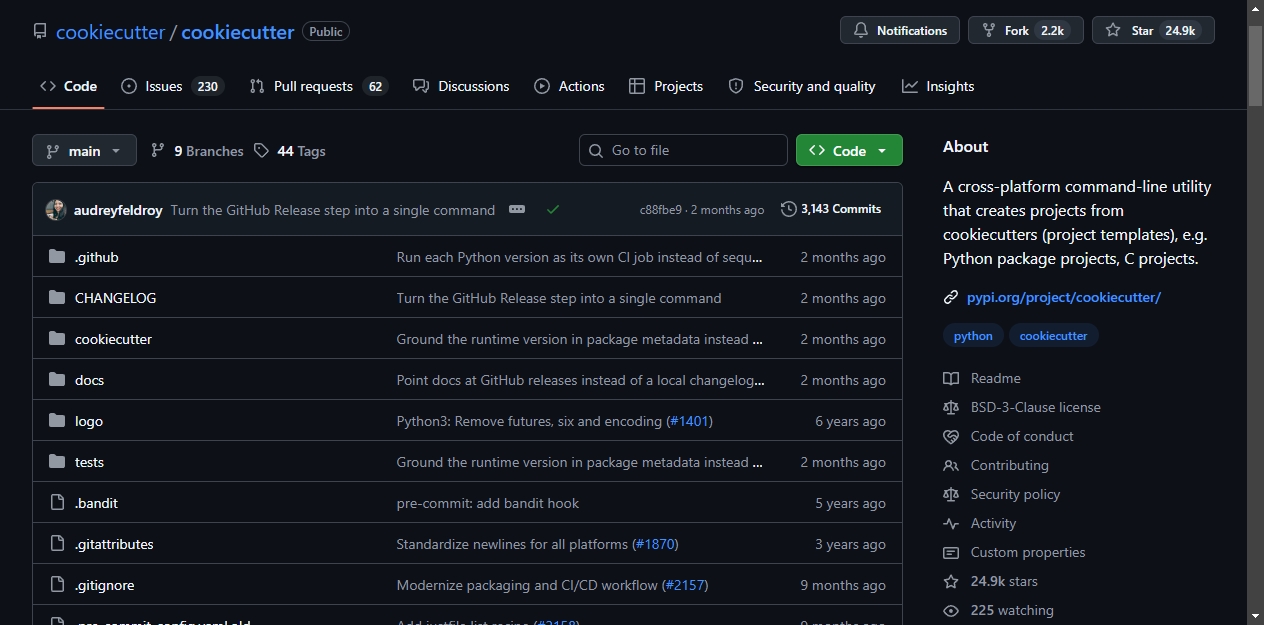1264x625 pixels.
Task: Expand the main branch dropdown
Action: tap(84, 151)
